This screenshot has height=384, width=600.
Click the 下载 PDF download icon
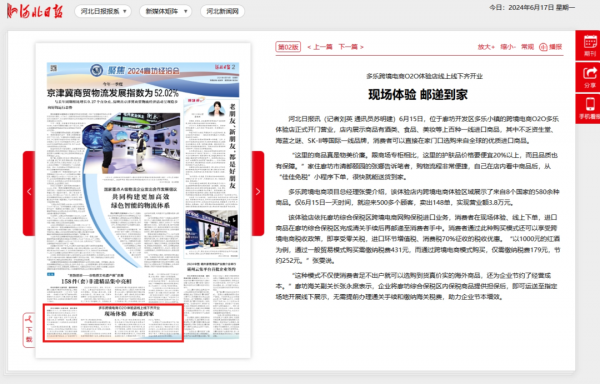pyautogui.click(x=29, y=330)
